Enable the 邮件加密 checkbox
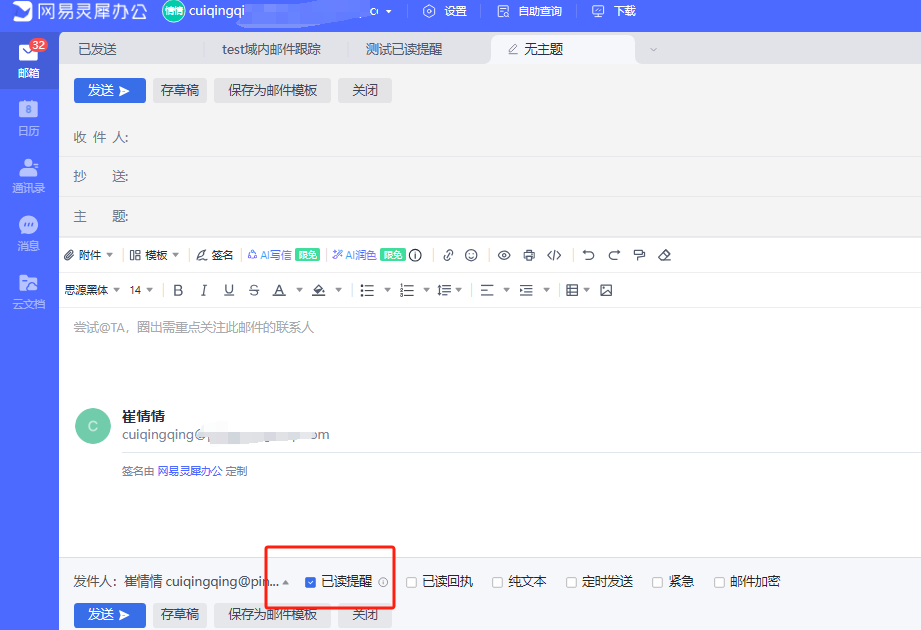The width and height of the screenshot is (921, 630). click(x=719, y=582)
